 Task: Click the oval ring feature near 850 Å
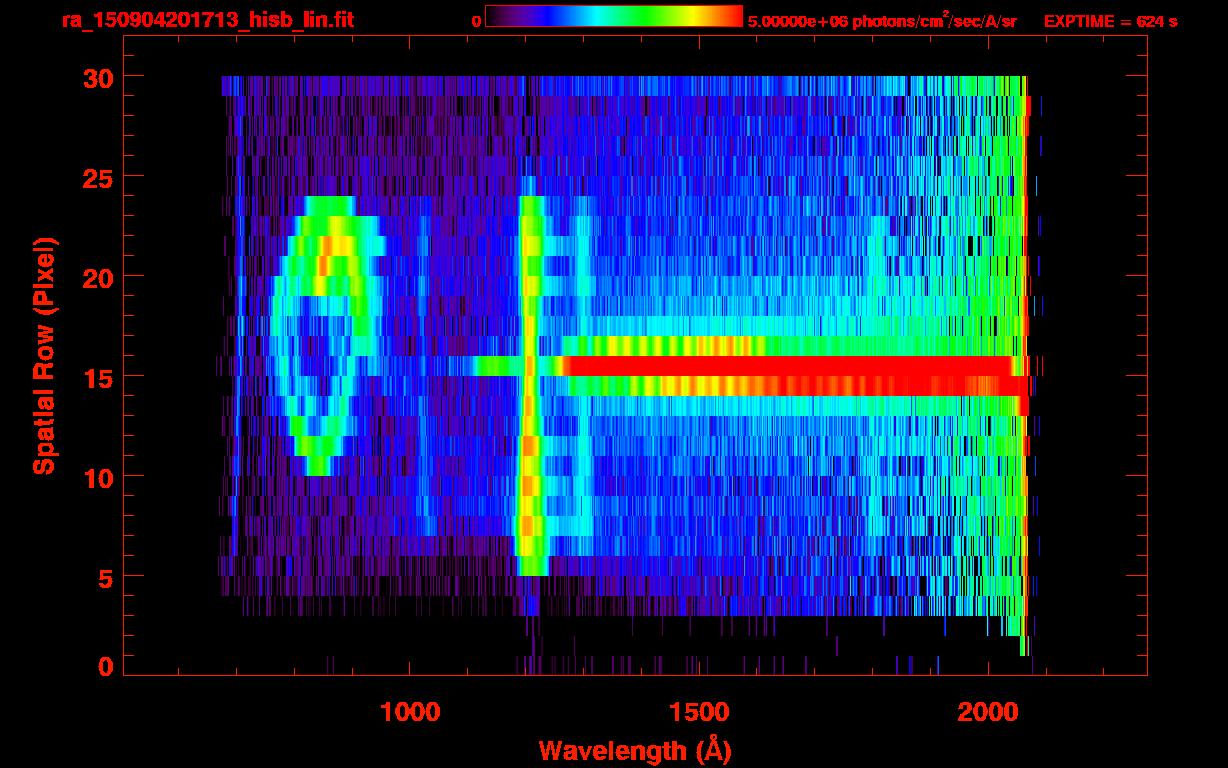click(x=325, y=336)
